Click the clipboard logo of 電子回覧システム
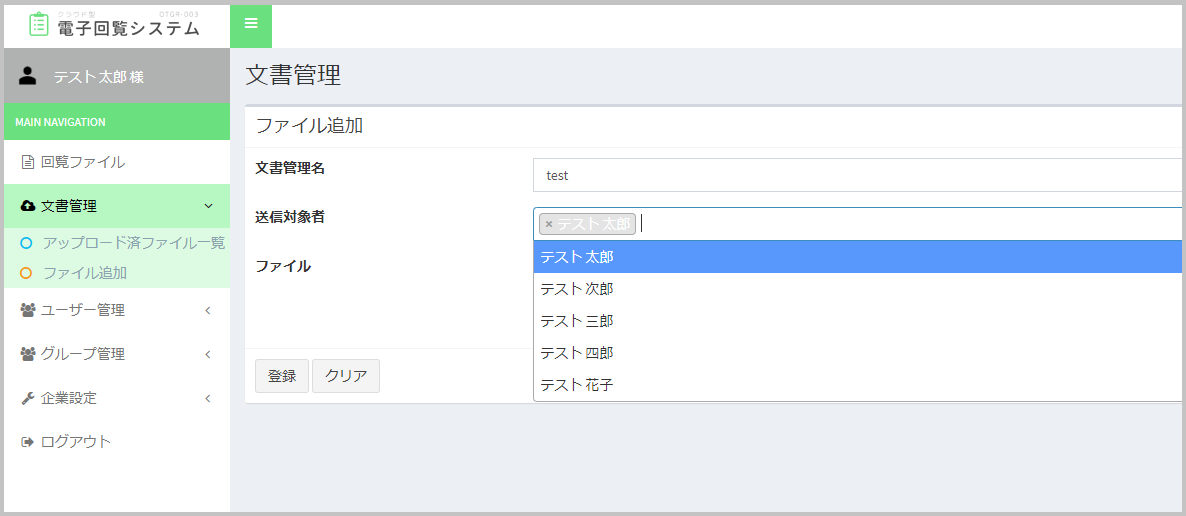This screenshot has height=516, width=1186. tap(38, 25)
